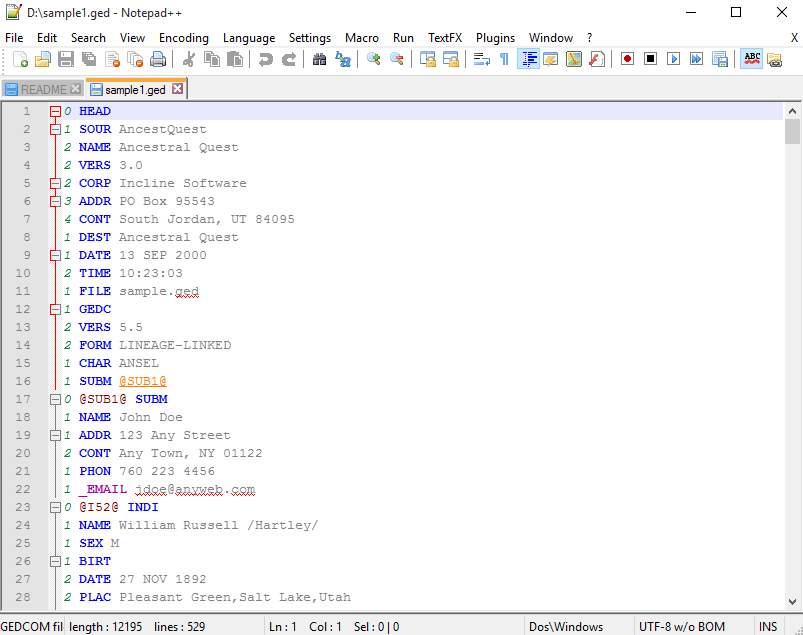Print the document using the printer icon

(158, 59)
